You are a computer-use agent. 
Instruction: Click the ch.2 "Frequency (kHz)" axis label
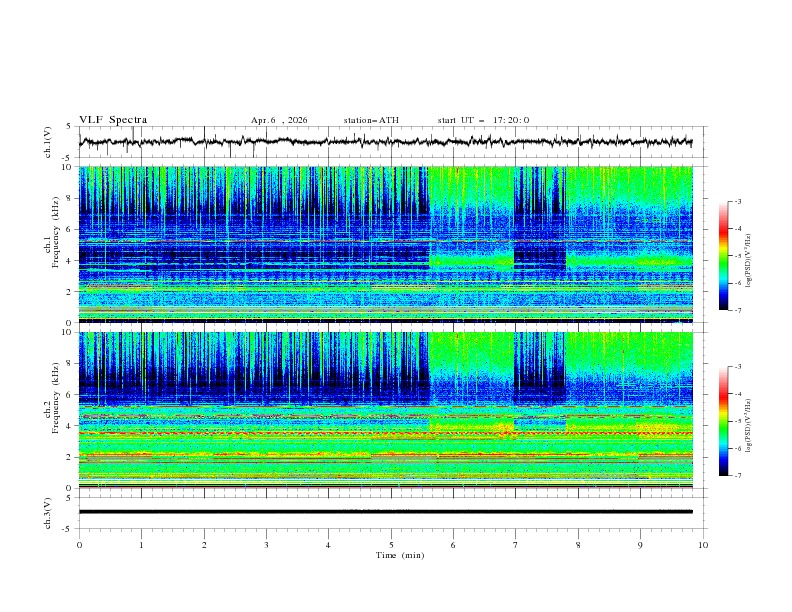(x=56, y=398)
